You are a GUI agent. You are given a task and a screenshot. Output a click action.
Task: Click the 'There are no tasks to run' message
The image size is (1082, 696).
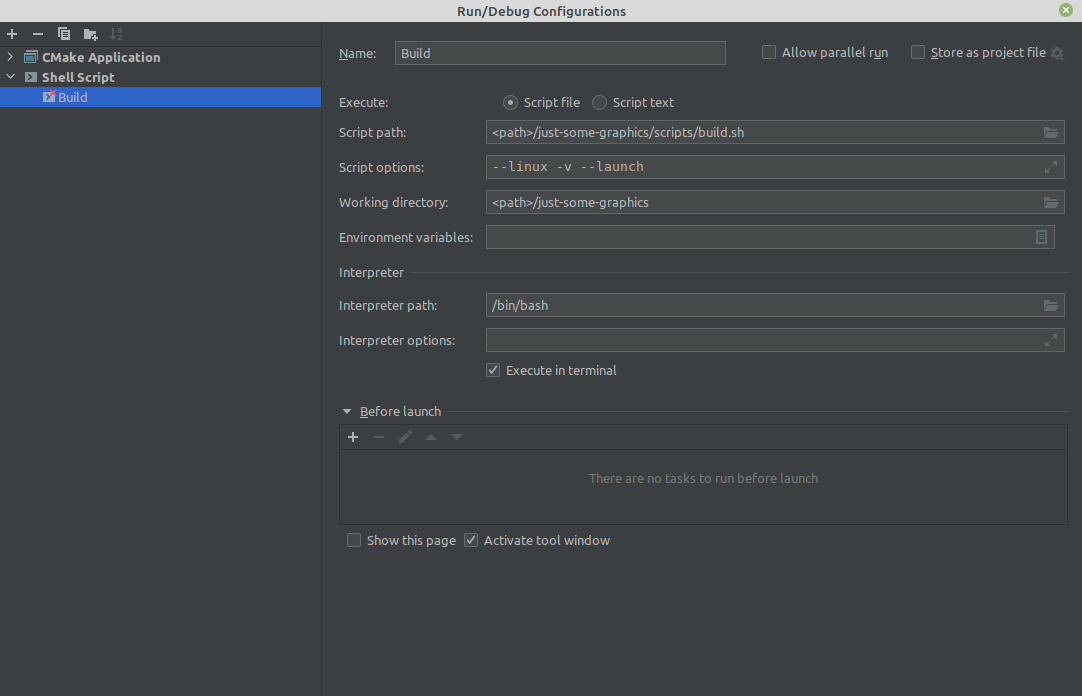703,478
